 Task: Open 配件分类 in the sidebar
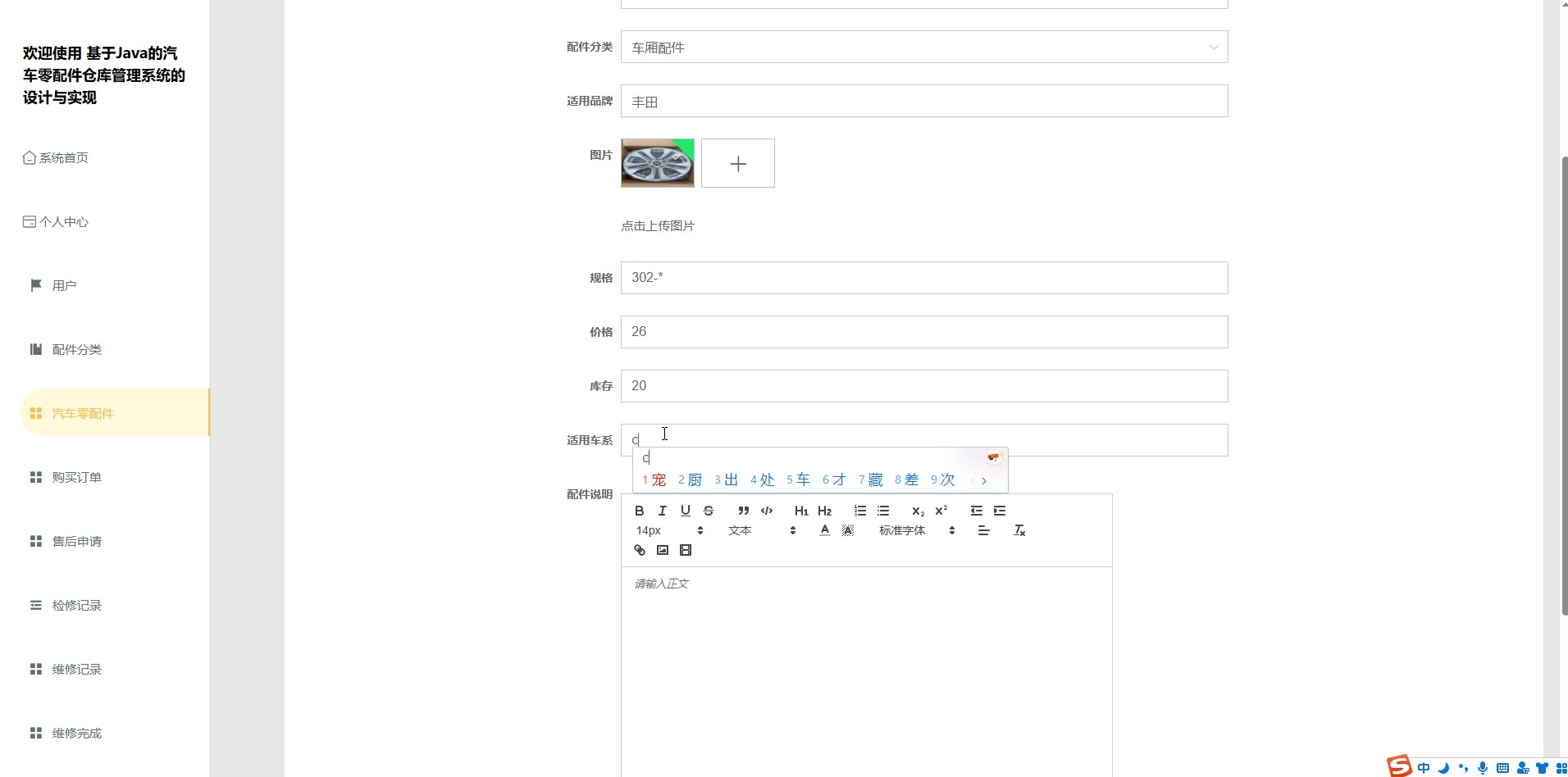click(x=66, y=349)
